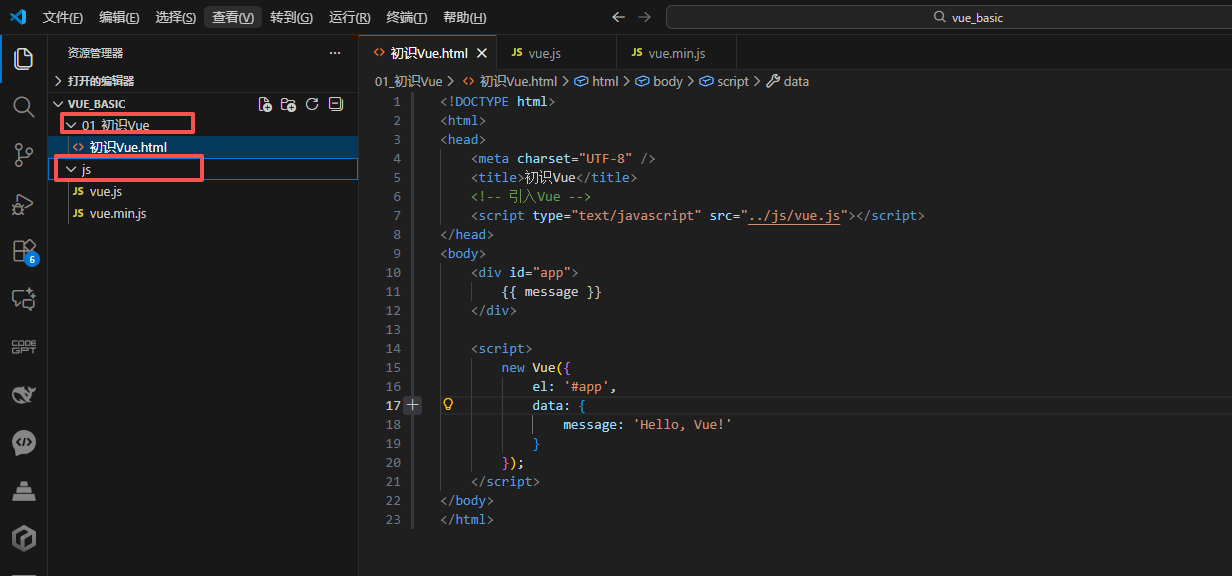
Task: Click line number 23 in the gutter
Action: click(x=393, y=519)
